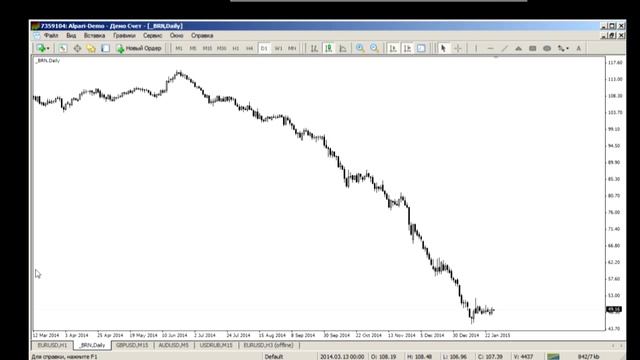This screenshot has width=640, height=360.
Task: Open the Market Watch panel icon
Action: pos(62,48)
